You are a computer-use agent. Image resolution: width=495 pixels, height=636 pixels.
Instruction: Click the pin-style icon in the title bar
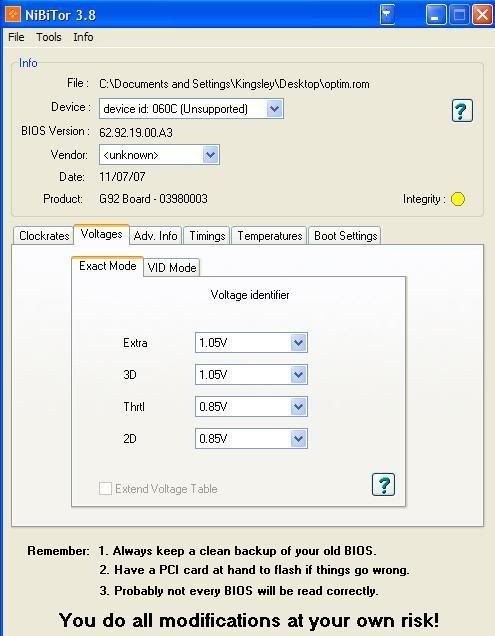(x=387, y=15)
